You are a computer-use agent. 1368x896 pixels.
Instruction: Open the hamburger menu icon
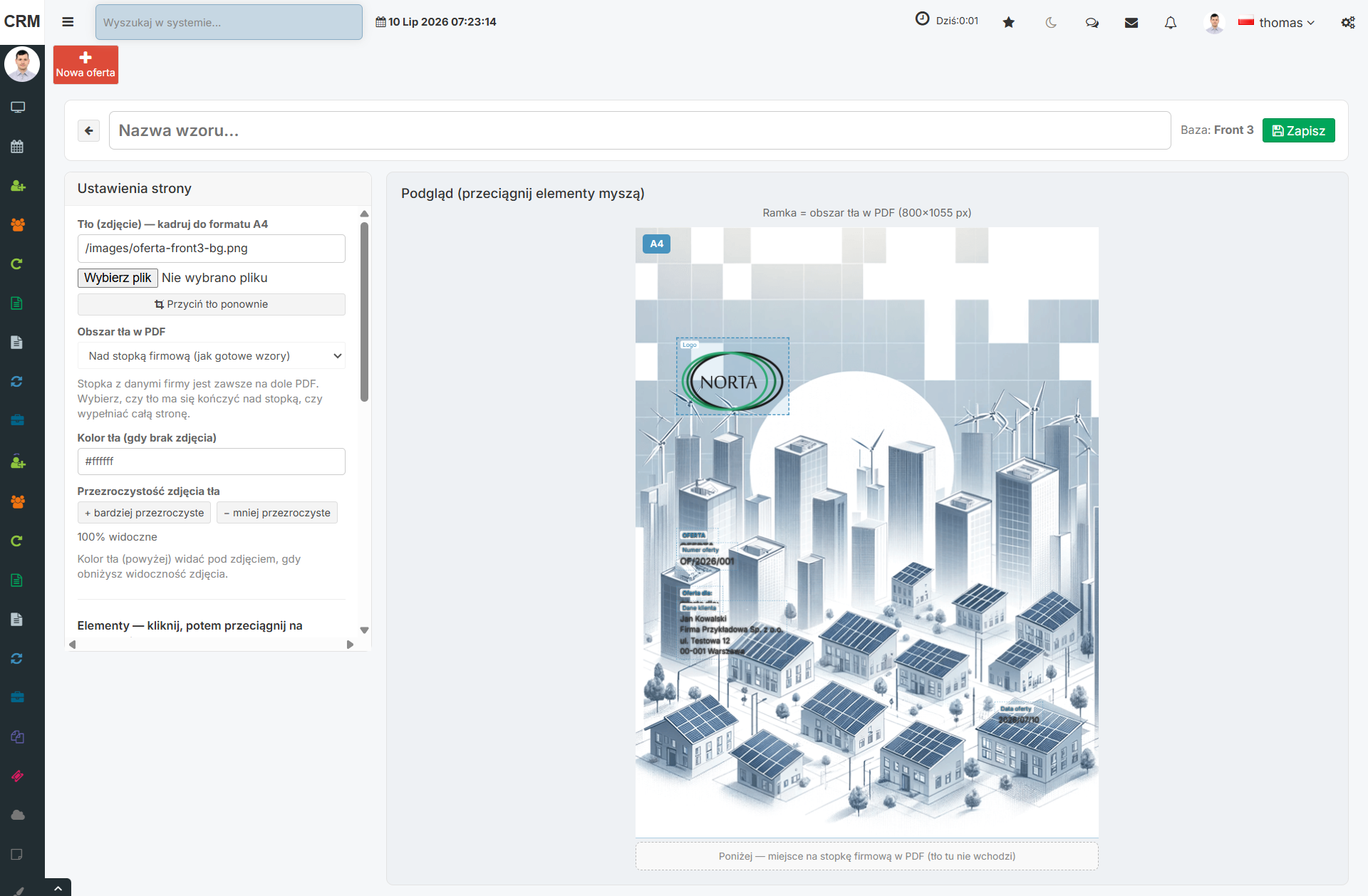pyautogui.click(x=68, y=22)
